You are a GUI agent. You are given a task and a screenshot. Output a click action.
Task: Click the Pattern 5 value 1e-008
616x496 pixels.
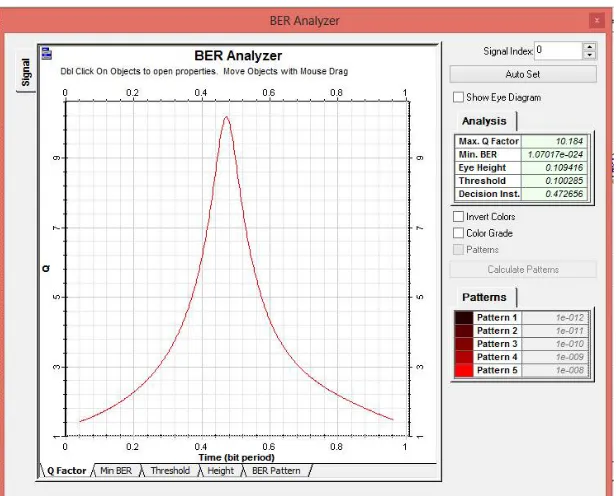pos(556,370)
